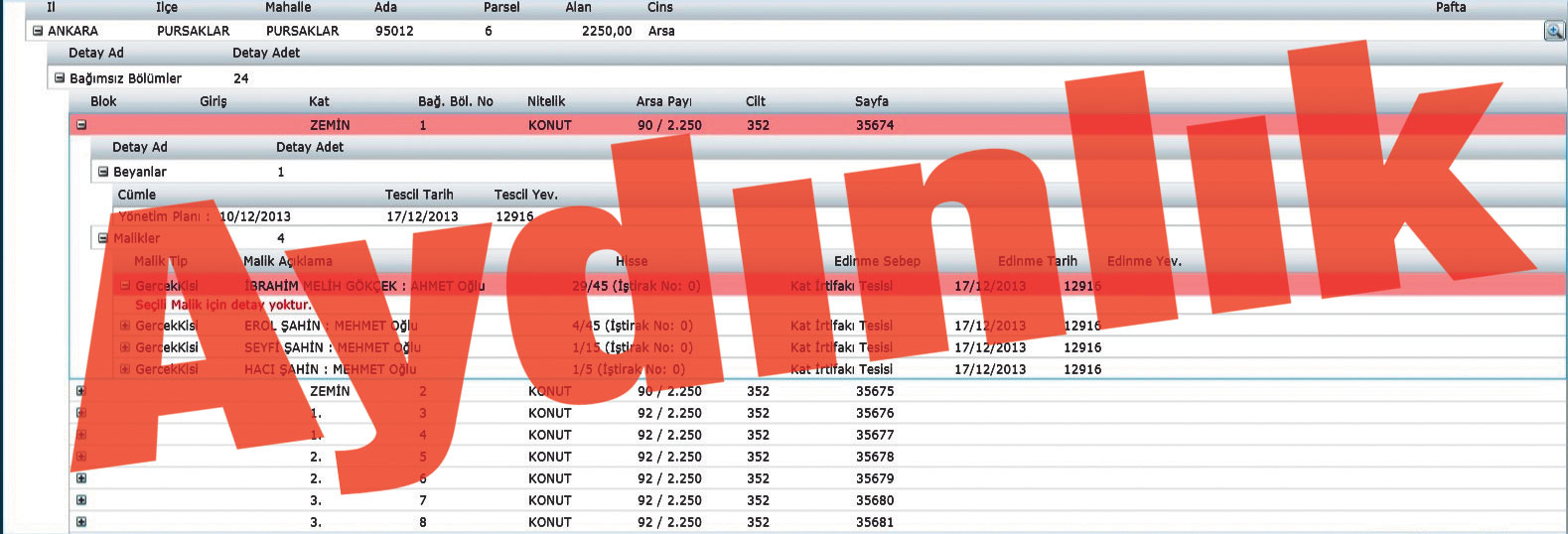Expand the unit row with Sayfa 35678

(x=81, y=457)
